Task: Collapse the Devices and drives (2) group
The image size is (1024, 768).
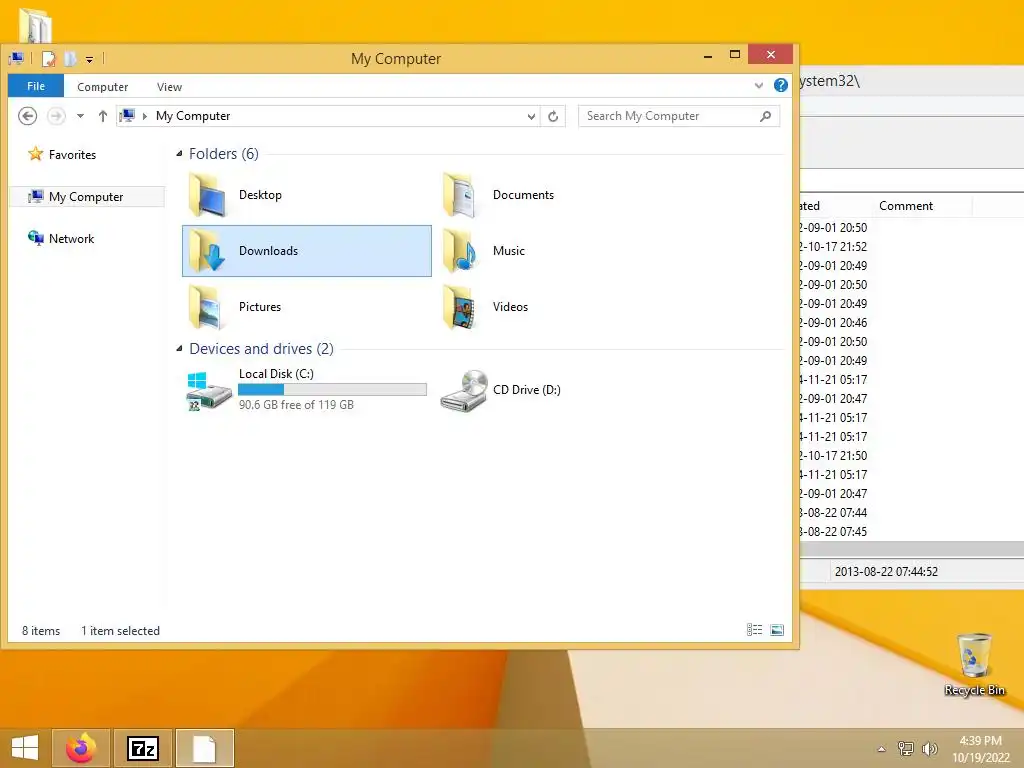Action: (x=180, y=349)
